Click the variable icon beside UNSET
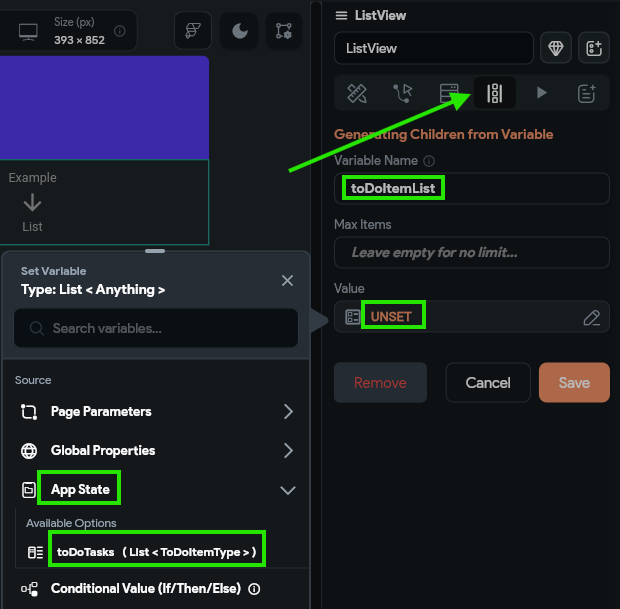Viewport: 620px width, 609px height. [x=352, y=317]
